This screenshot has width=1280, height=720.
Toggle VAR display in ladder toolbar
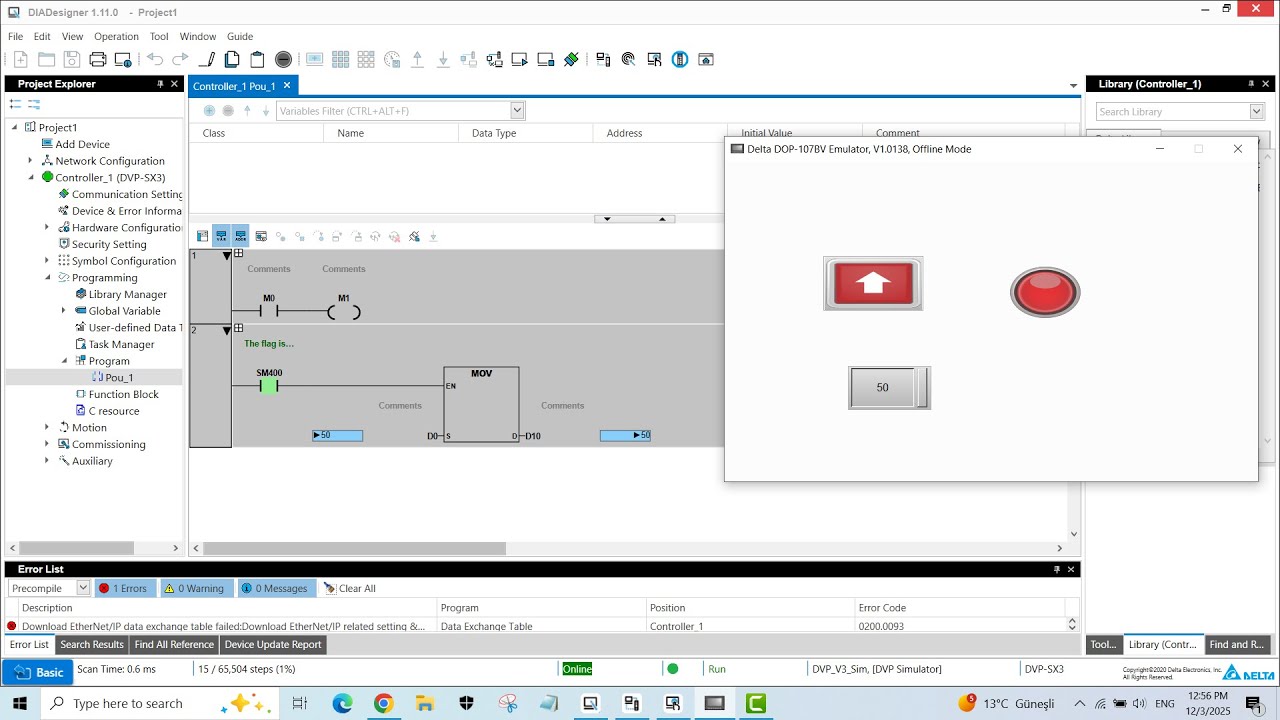click(x=221, y=237)
